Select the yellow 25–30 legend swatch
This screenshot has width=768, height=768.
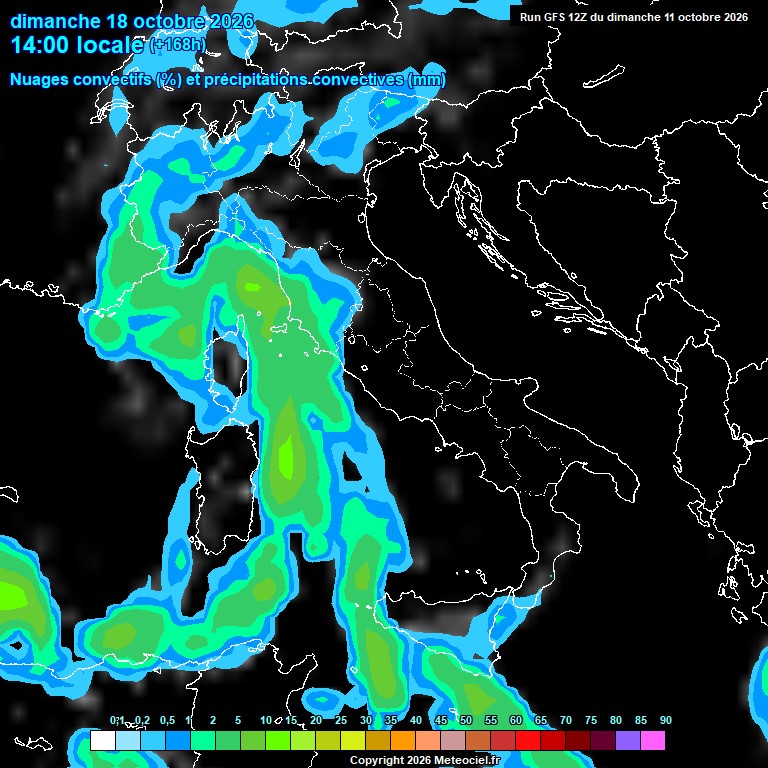coord(353,740)
